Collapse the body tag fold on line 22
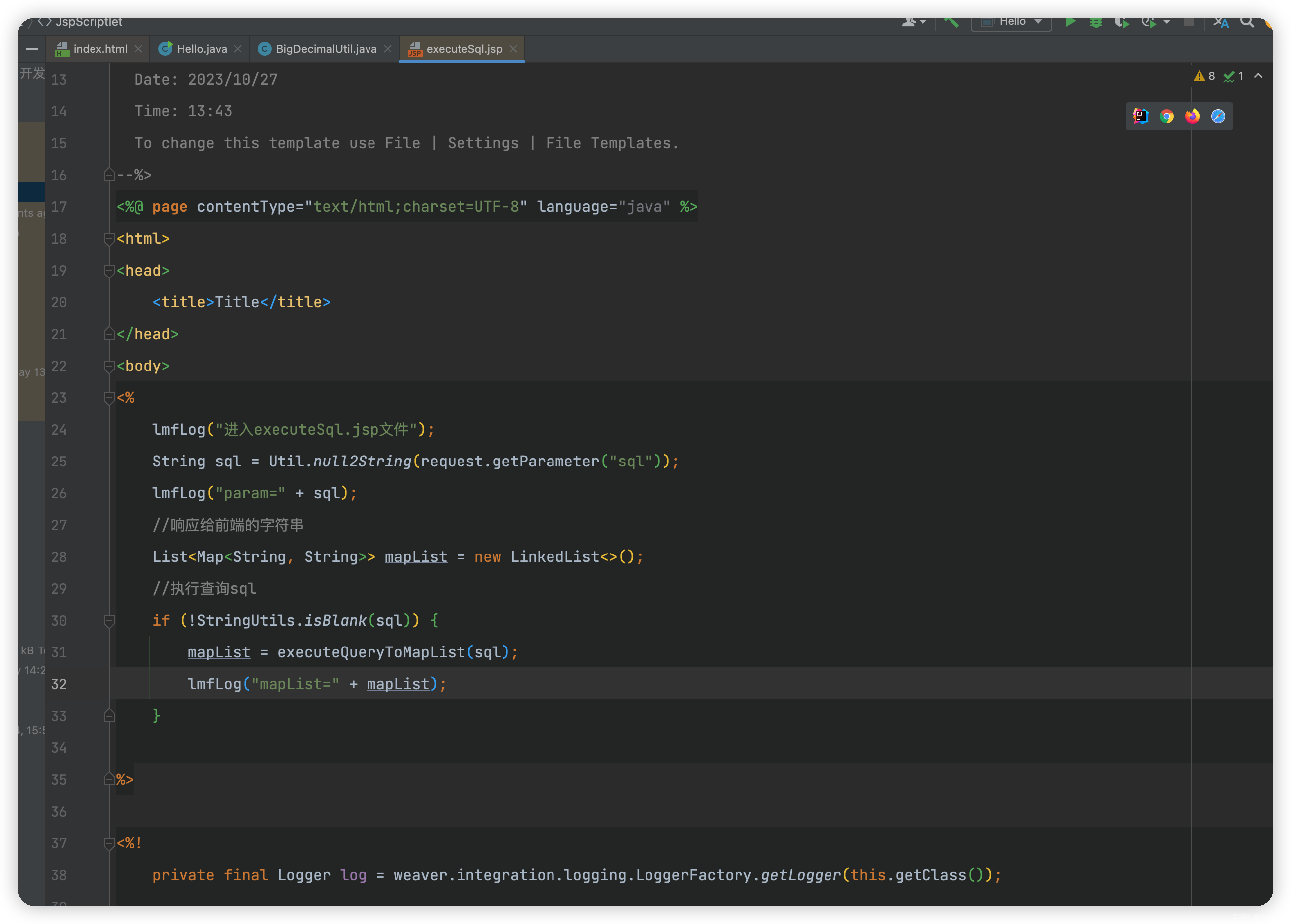The width and height of the screenshot is (1291, 924). tap(109, 367)
